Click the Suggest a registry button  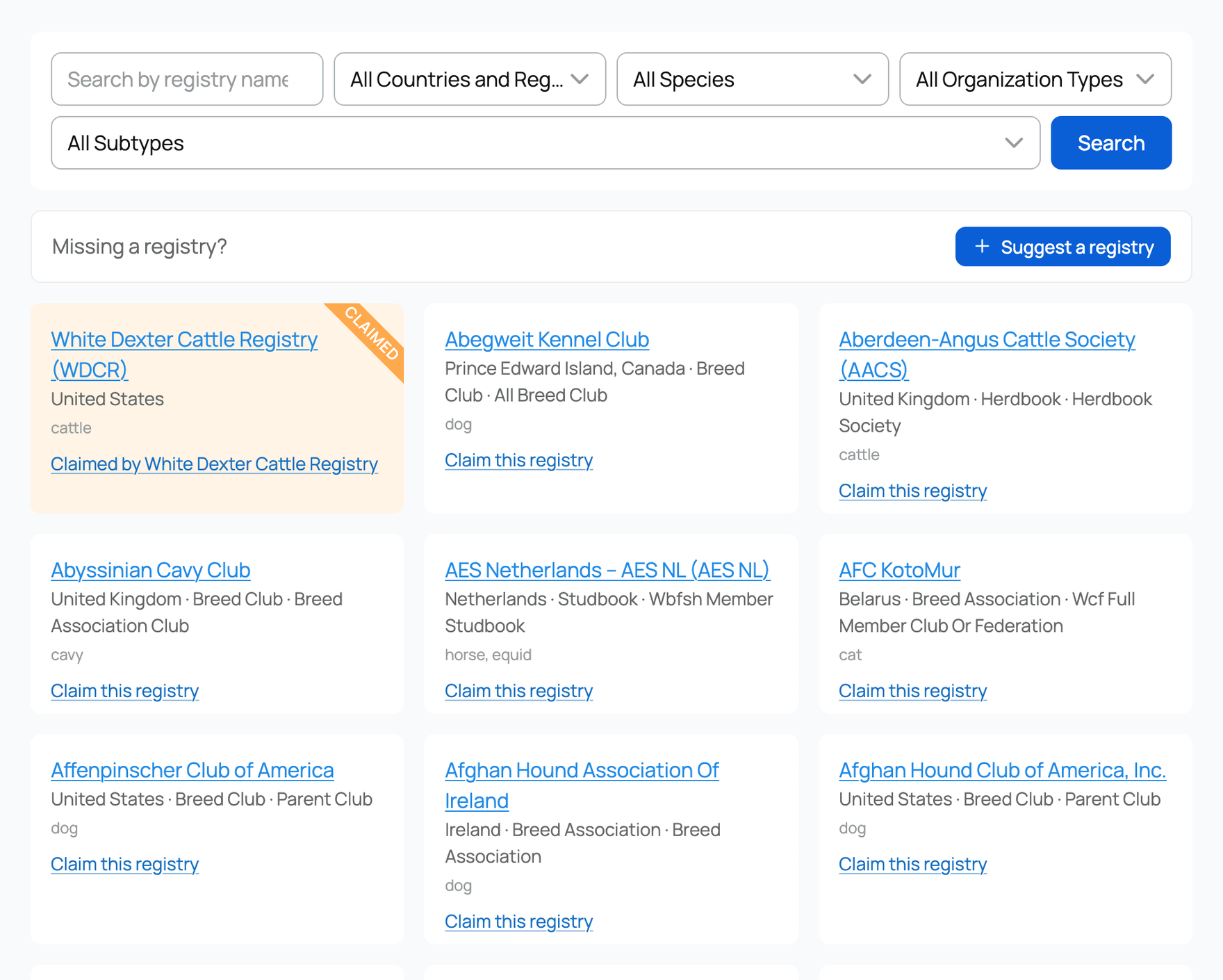coord(1062,247)
